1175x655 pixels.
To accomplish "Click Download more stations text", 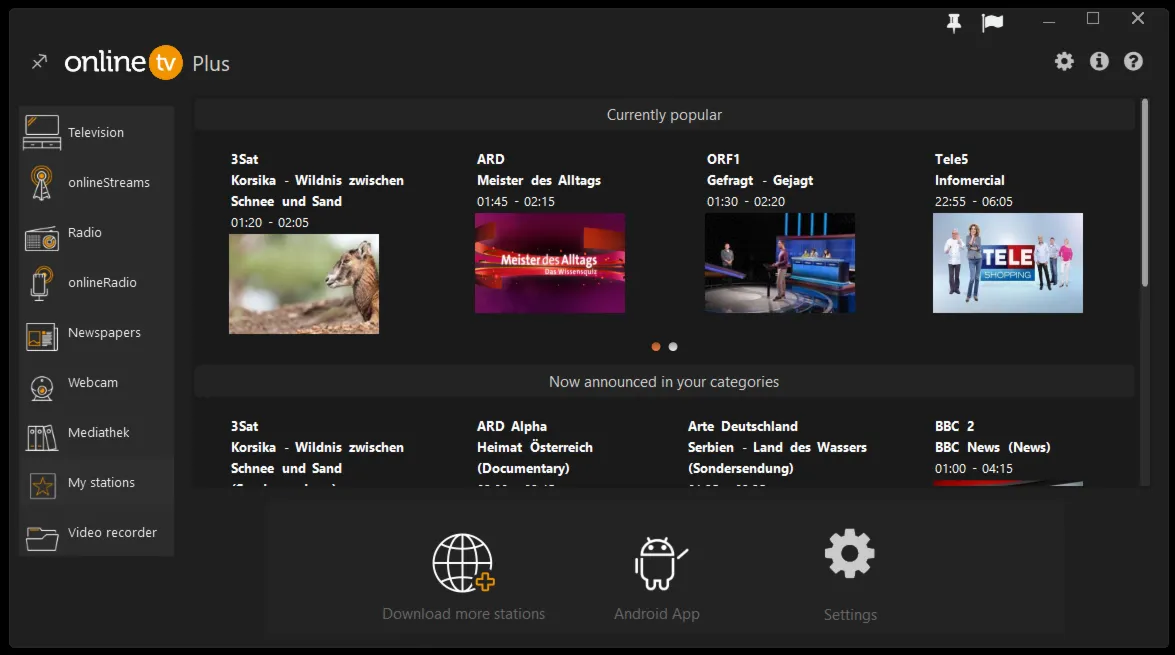I will (x=464, y=614).
